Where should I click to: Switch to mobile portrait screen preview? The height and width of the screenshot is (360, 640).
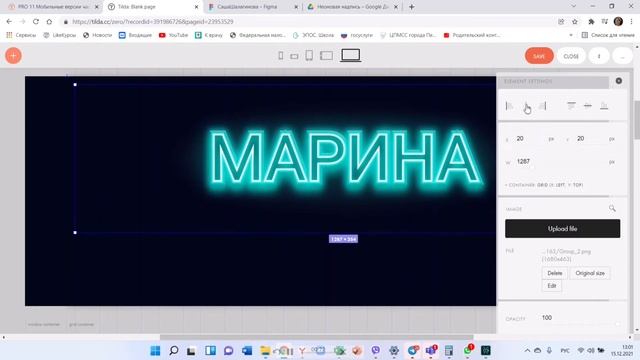pyautogui.click(x=281, y=56)
